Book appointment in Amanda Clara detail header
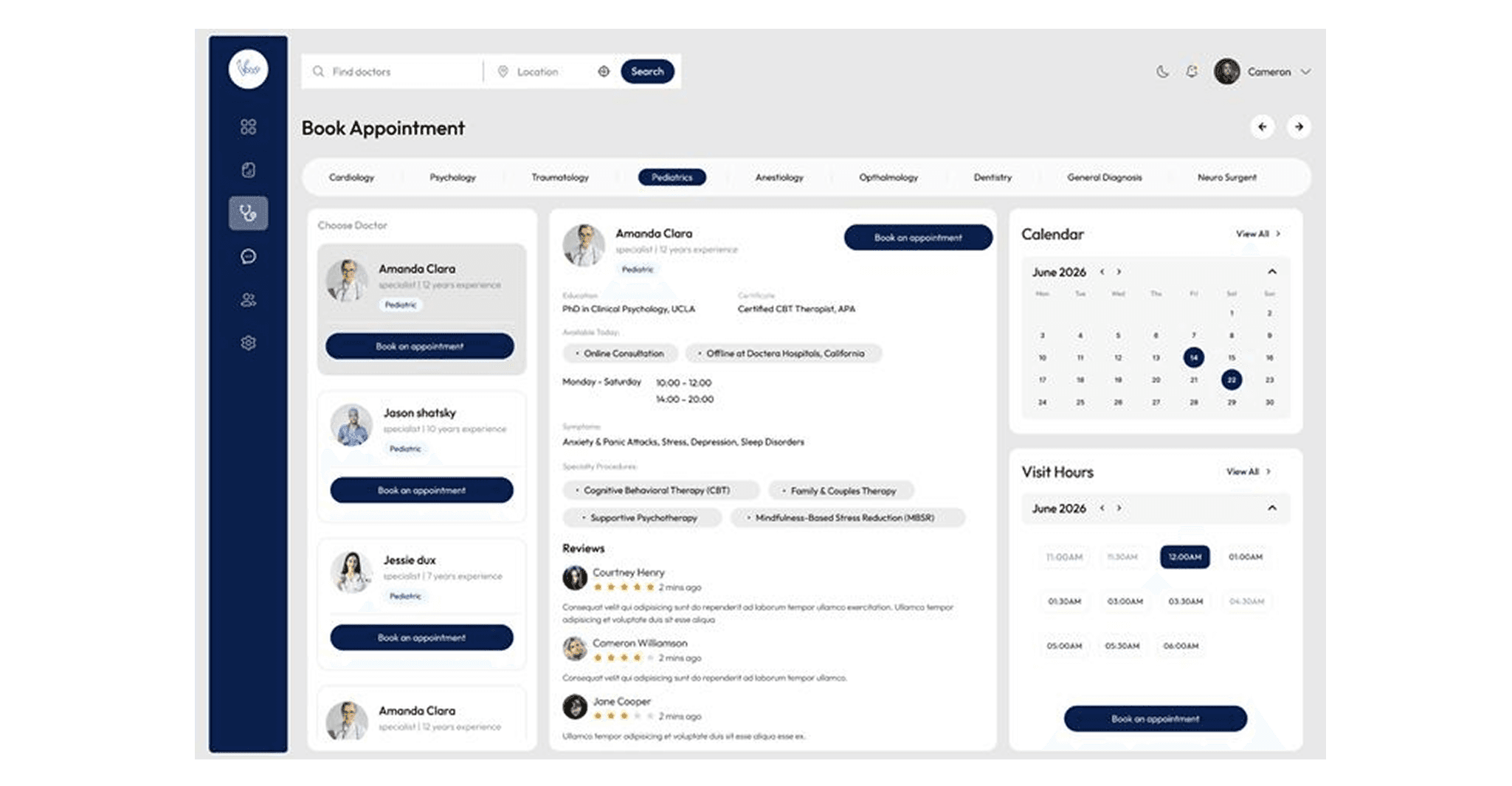 pos(918,238)
